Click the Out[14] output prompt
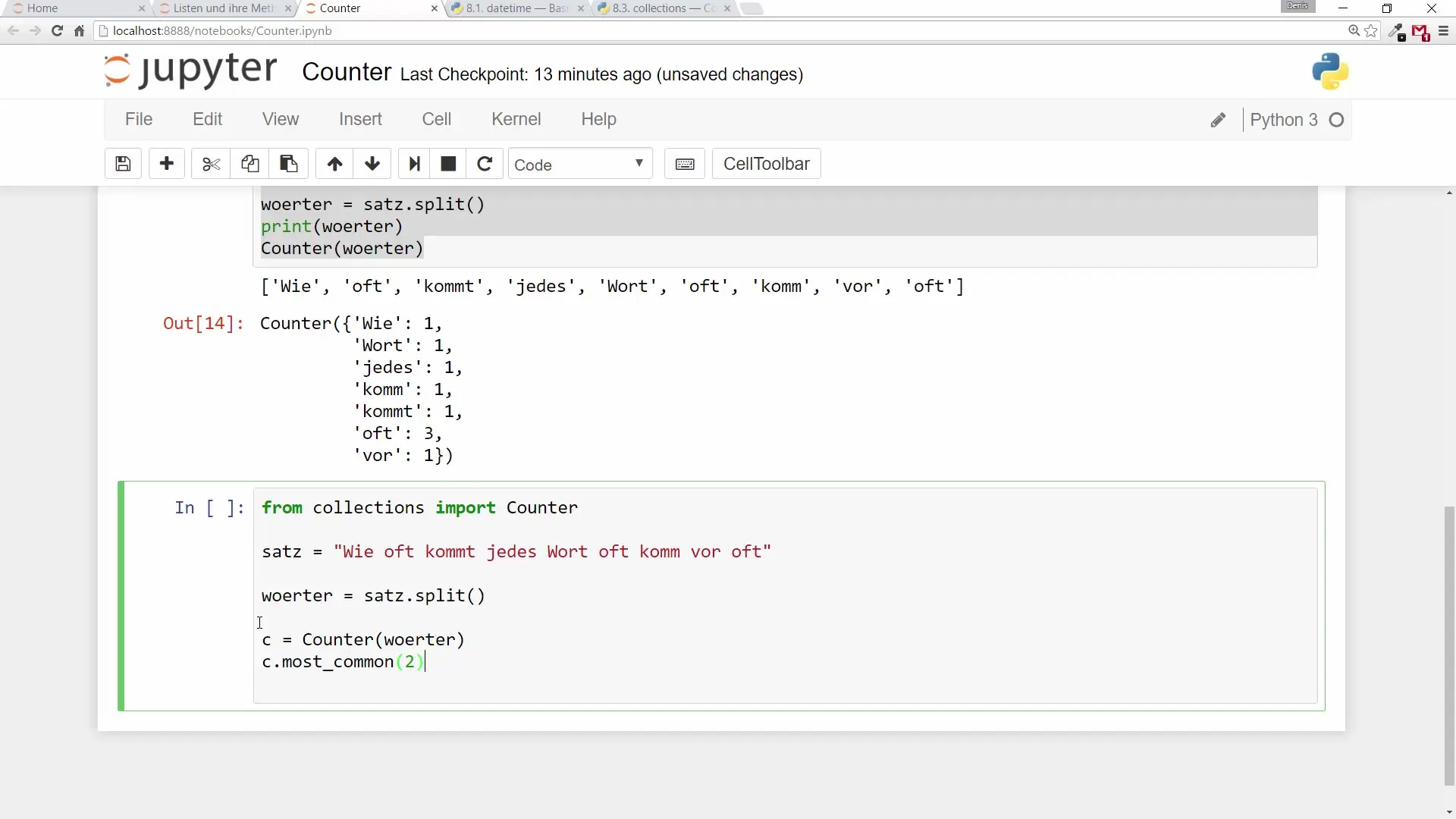Screen dimensions: 1456x819 coord(203,323)
